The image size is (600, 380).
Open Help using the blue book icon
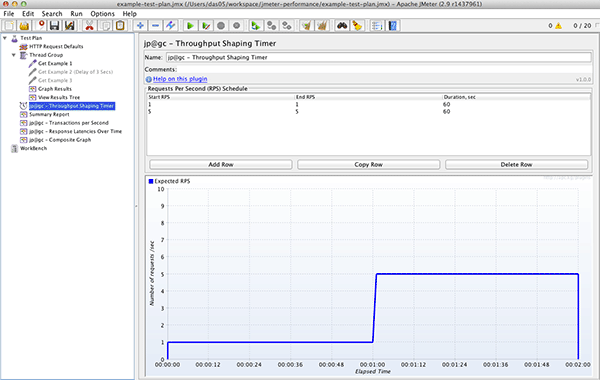coord(393,26)
